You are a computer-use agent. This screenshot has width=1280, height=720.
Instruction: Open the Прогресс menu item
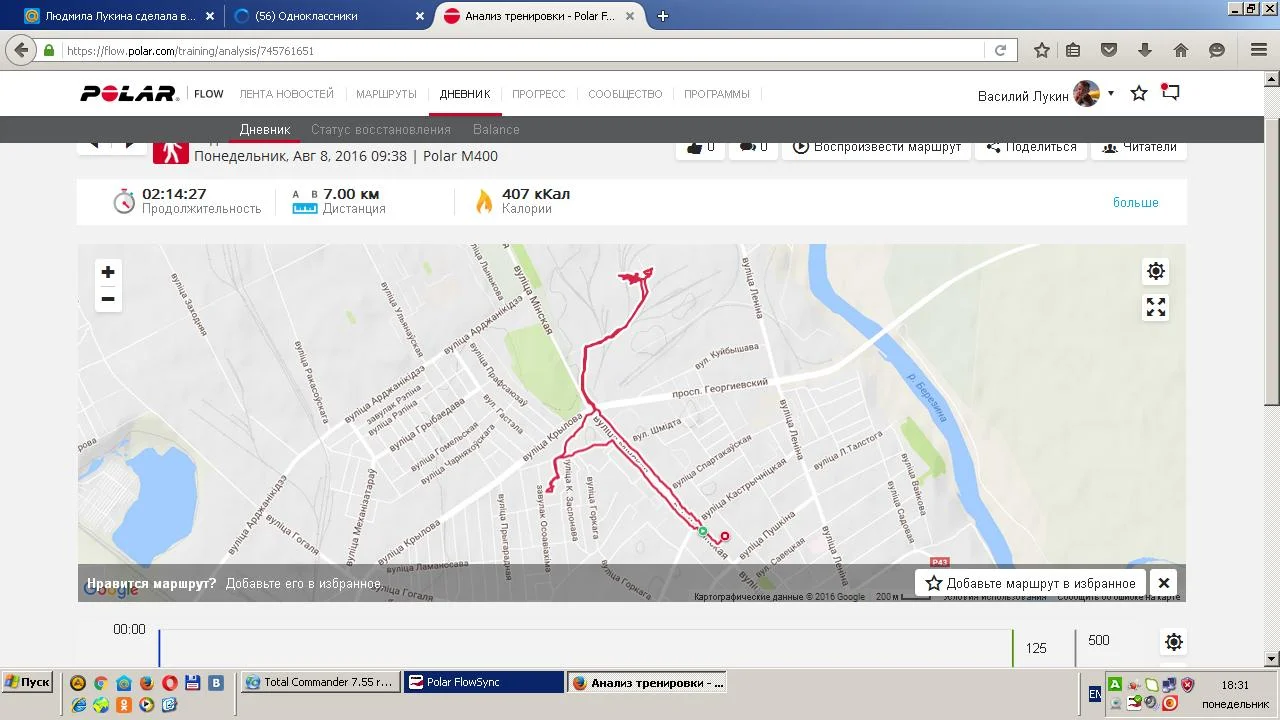tap(538, 94)
